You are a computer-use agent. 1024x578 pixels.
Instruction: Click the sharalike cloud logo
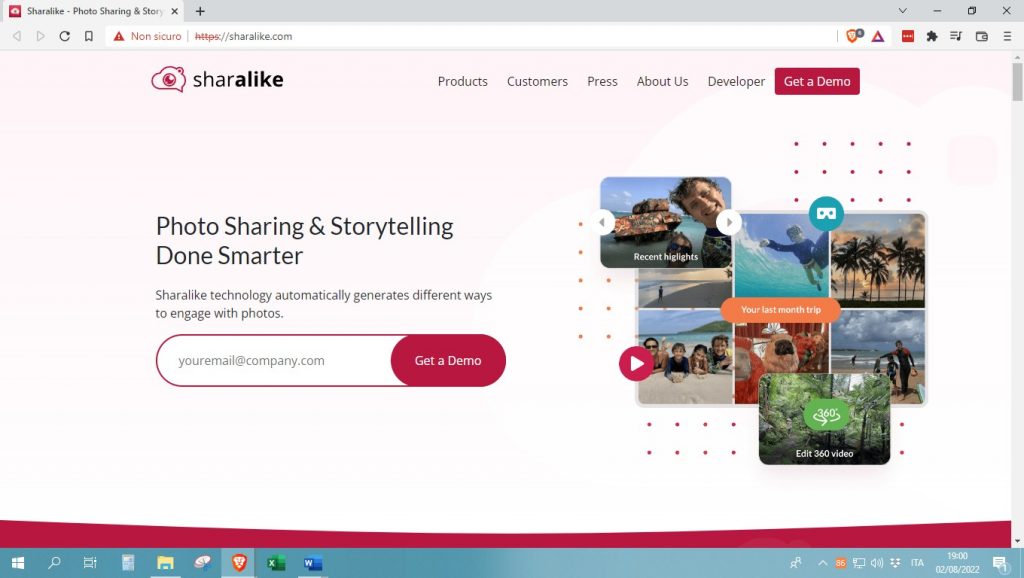pyautogui.click(x=168, y=79)
